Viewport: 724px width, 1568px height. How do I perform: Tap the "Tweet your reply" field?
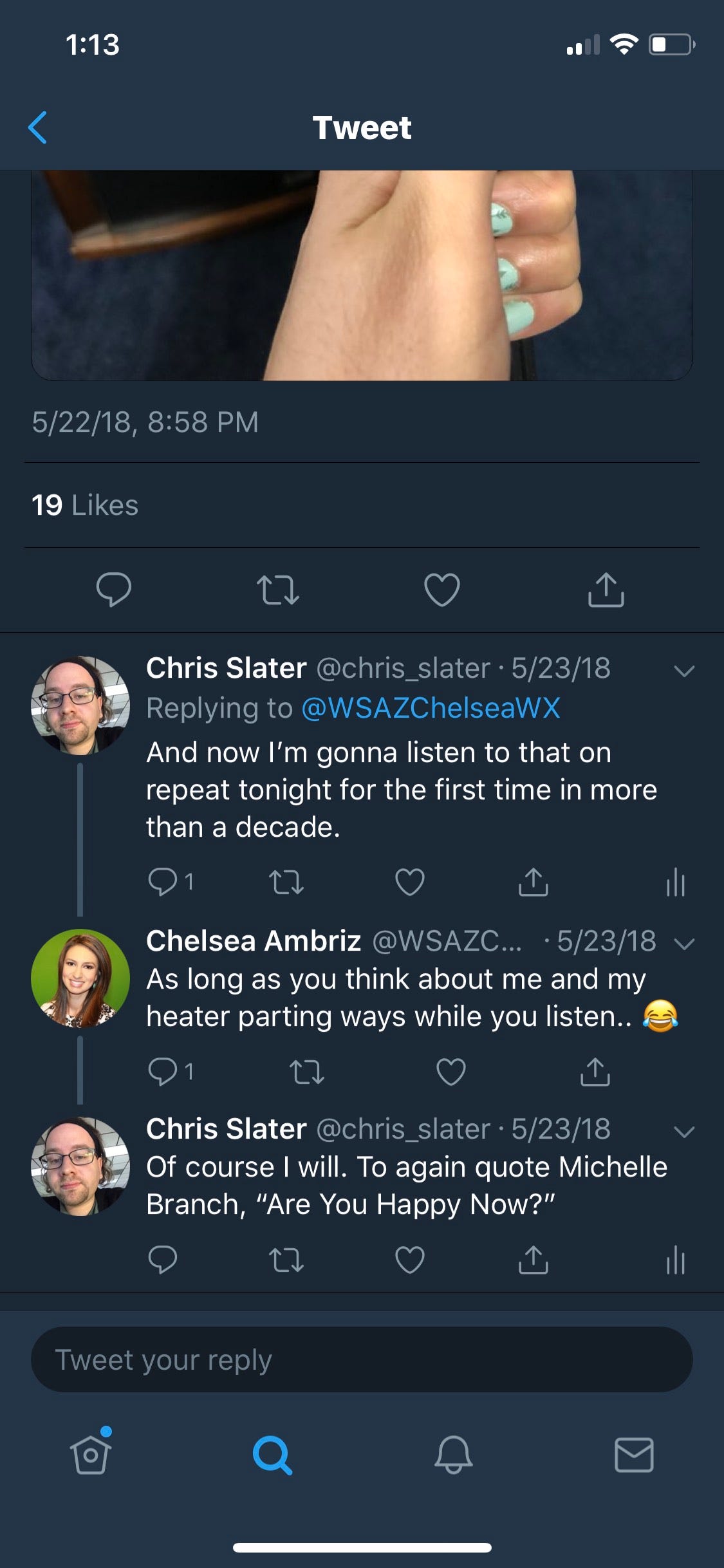[x=362, y=1359]
